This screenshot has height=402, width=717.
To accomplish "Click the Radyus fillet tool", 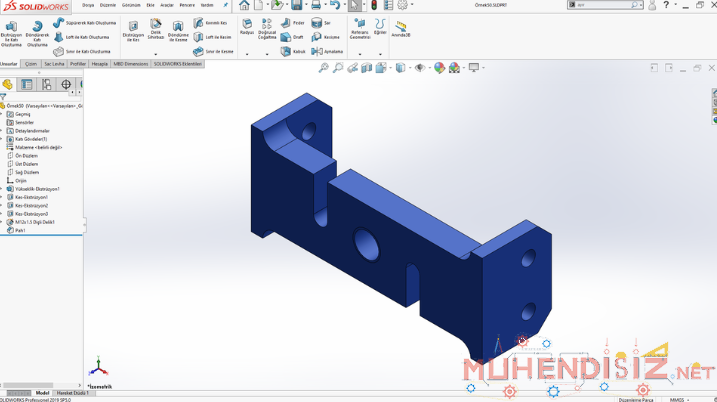I will coord(247,25).
